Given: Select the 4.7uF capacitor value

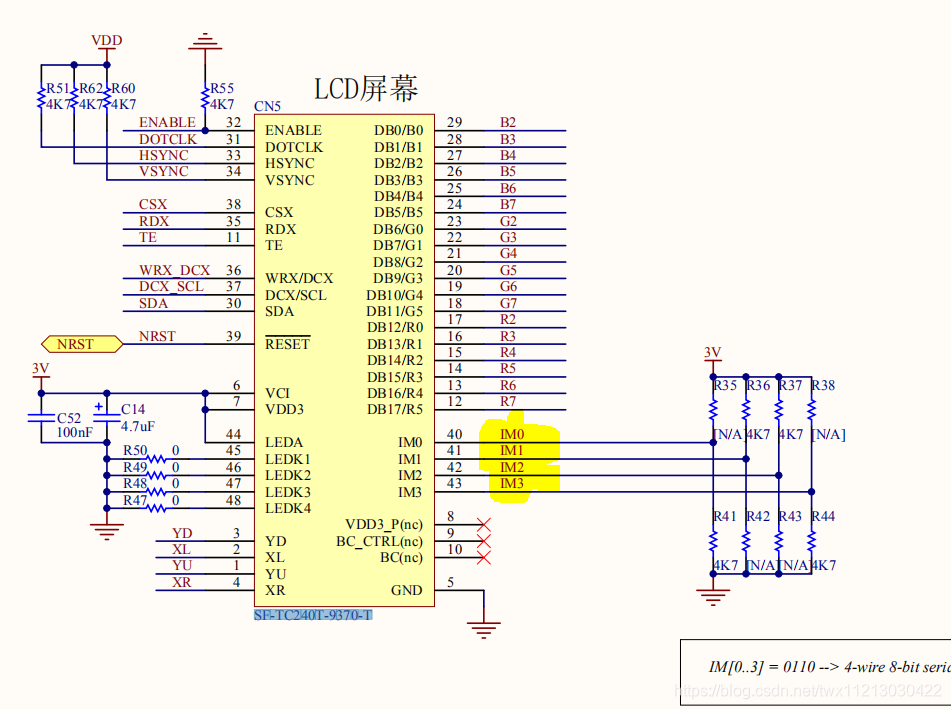Looking at the screenshot, I should tap(138, 426).
